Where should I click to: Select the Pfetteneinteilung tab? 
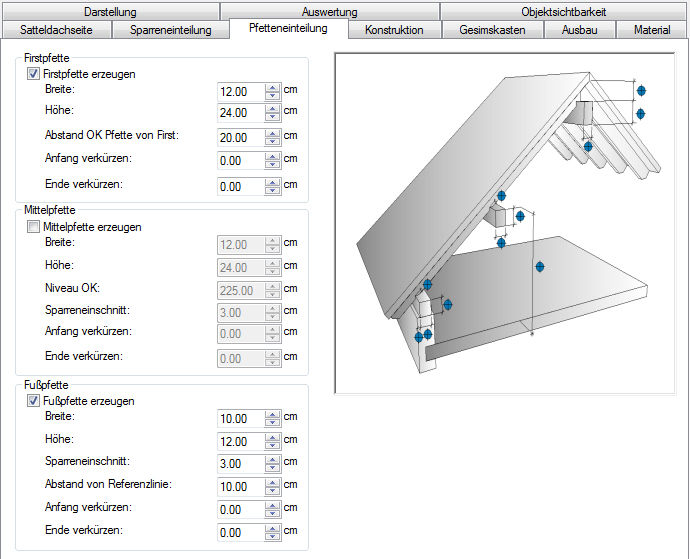point(288,28)
